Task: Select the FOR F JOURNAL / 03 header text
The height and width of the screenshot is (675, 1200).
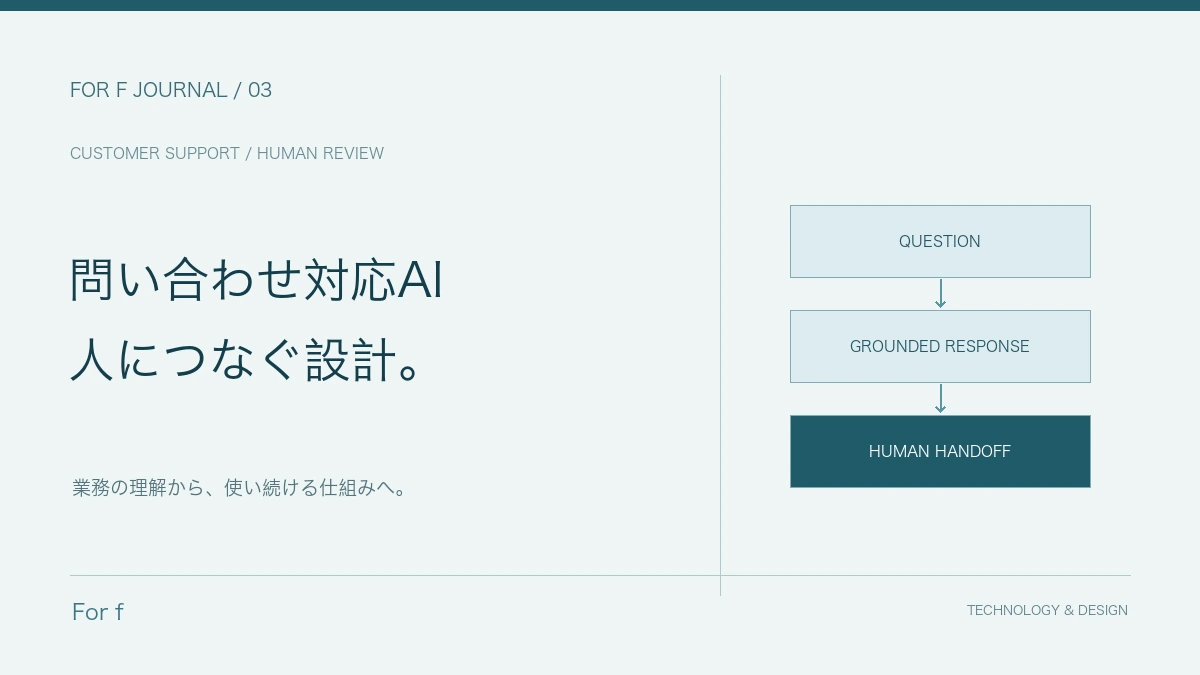Action: [171, 90]
